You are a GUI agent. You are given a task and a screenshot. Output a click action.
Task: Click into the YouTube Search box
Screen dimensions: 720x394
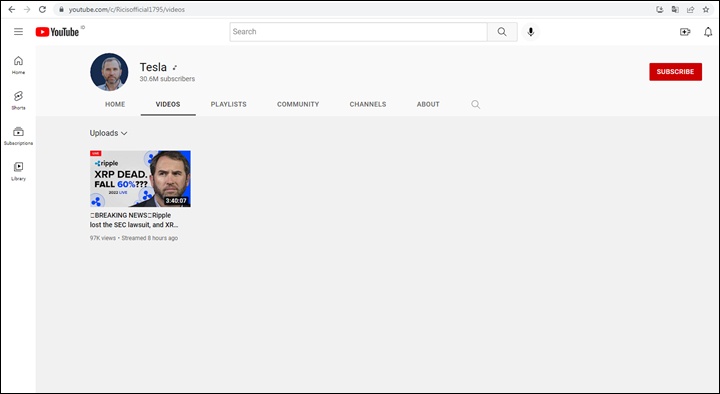coord(358,32)
